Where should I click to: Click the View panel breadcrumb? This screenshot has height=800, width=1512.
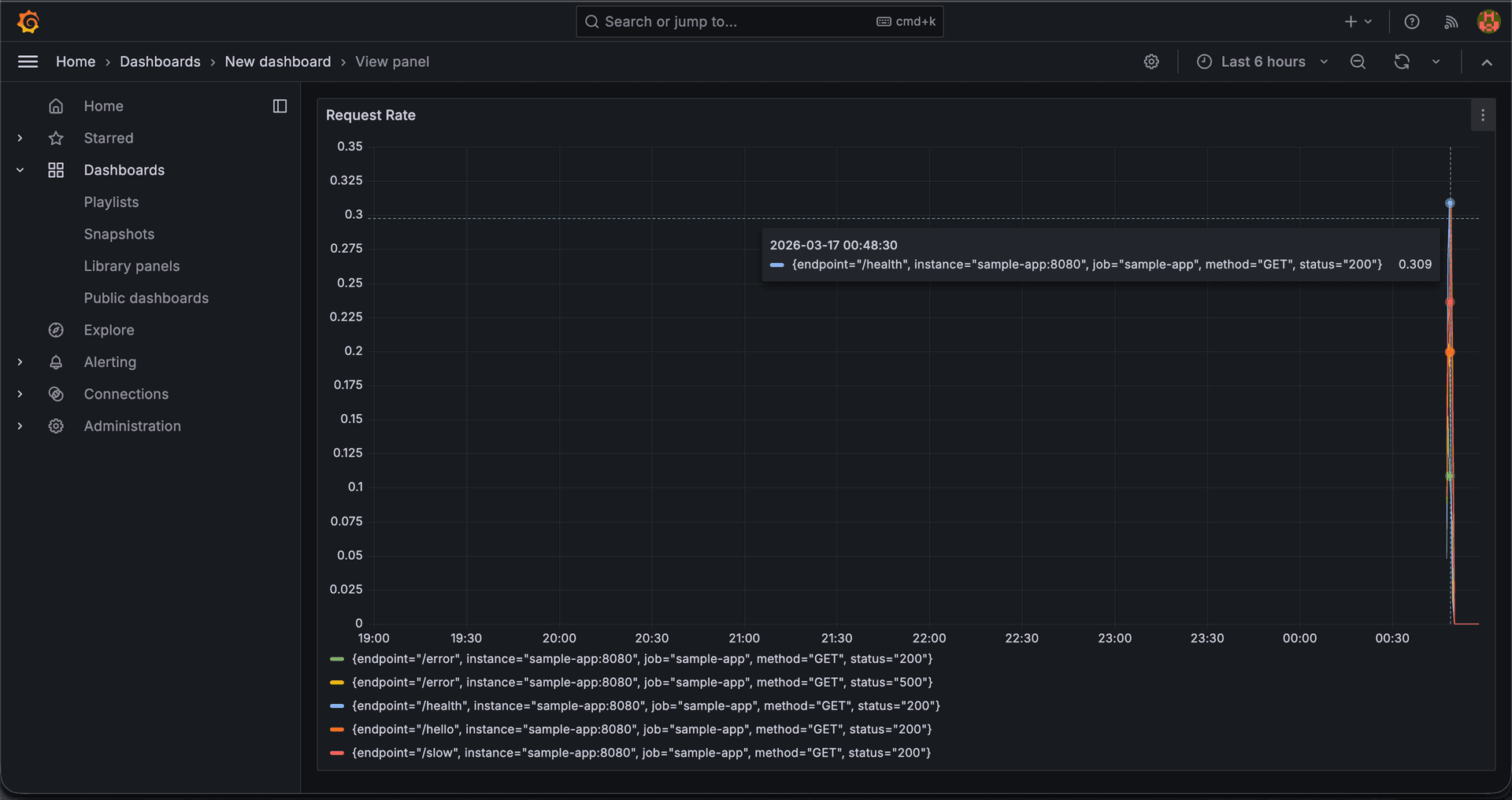click(x=392, y=61)
